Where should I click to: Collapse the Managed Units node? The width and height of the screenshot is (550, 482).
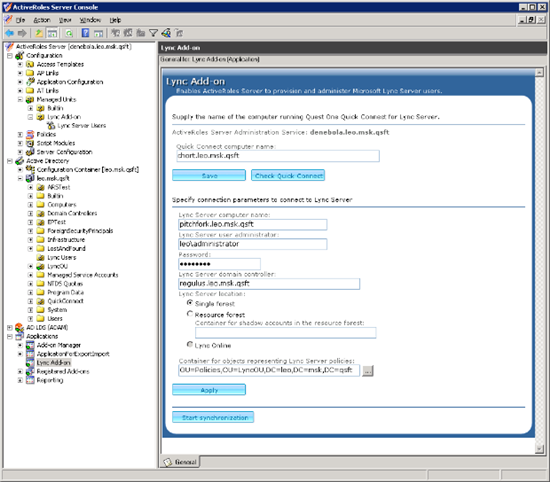(x=20, y=99)
